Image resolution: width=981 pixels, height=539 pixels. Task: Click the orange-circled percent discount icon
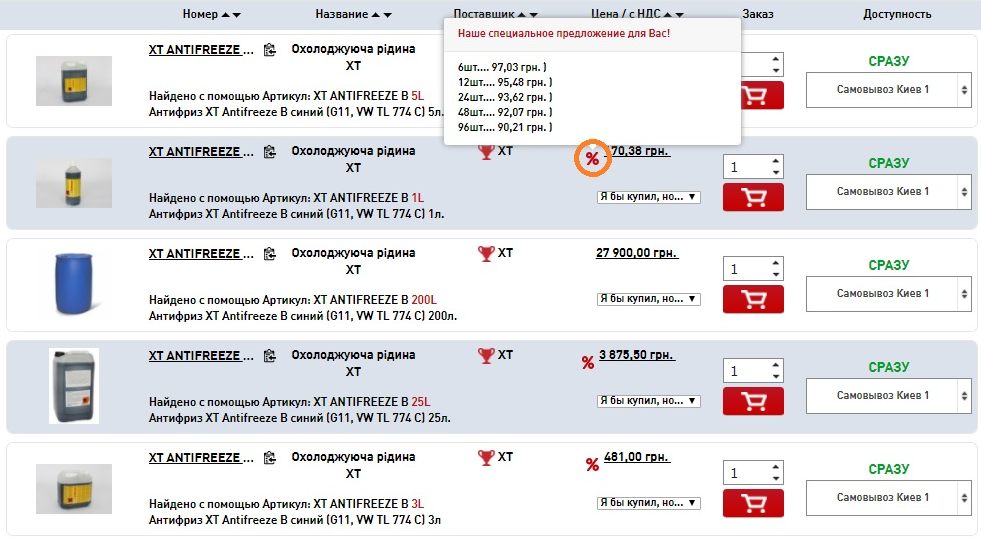592,159
